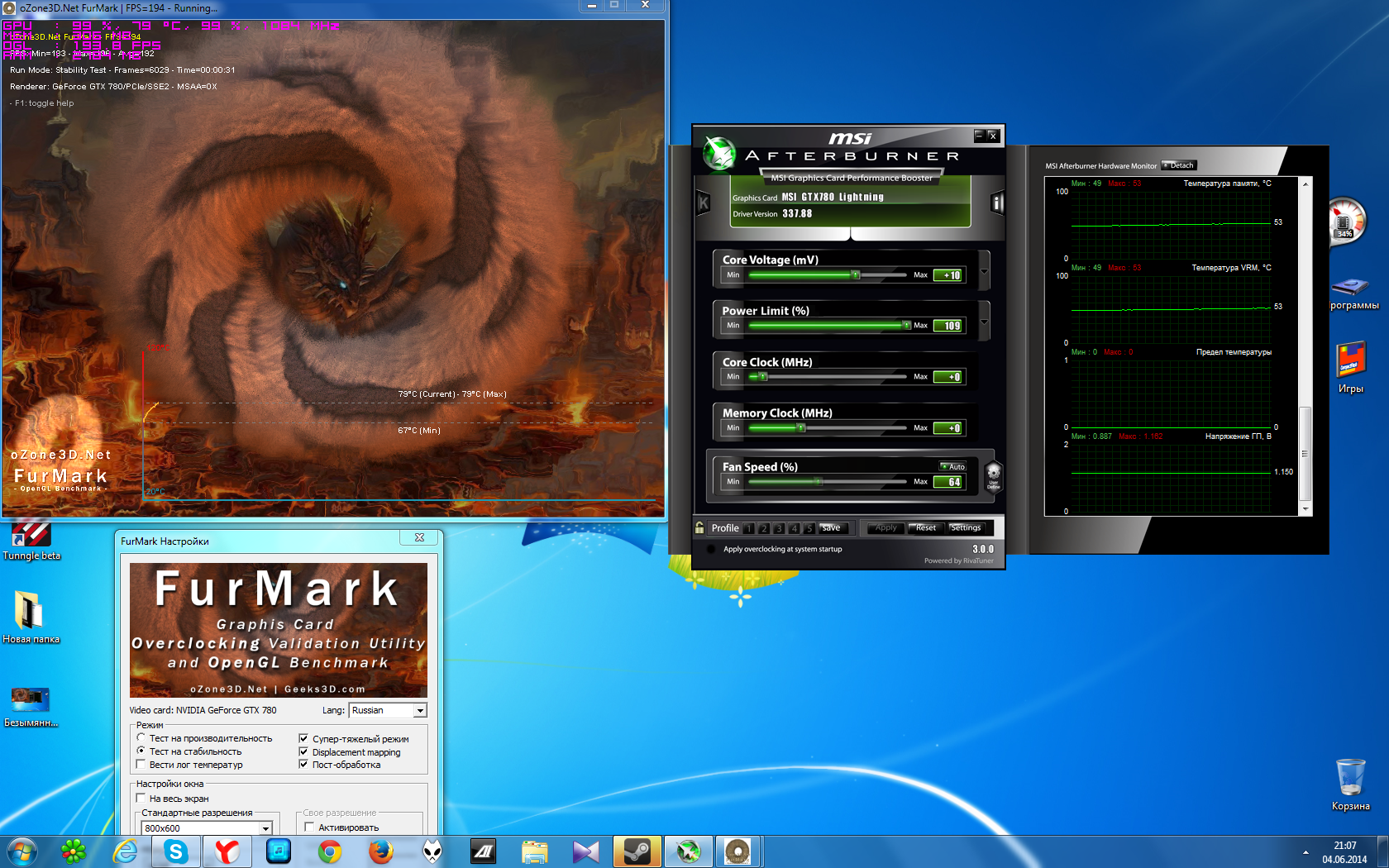Image resolution: width=1389 pixels, height=868 pixels.
Task: Click the Reset button in Afterburner
Action: 926,527
